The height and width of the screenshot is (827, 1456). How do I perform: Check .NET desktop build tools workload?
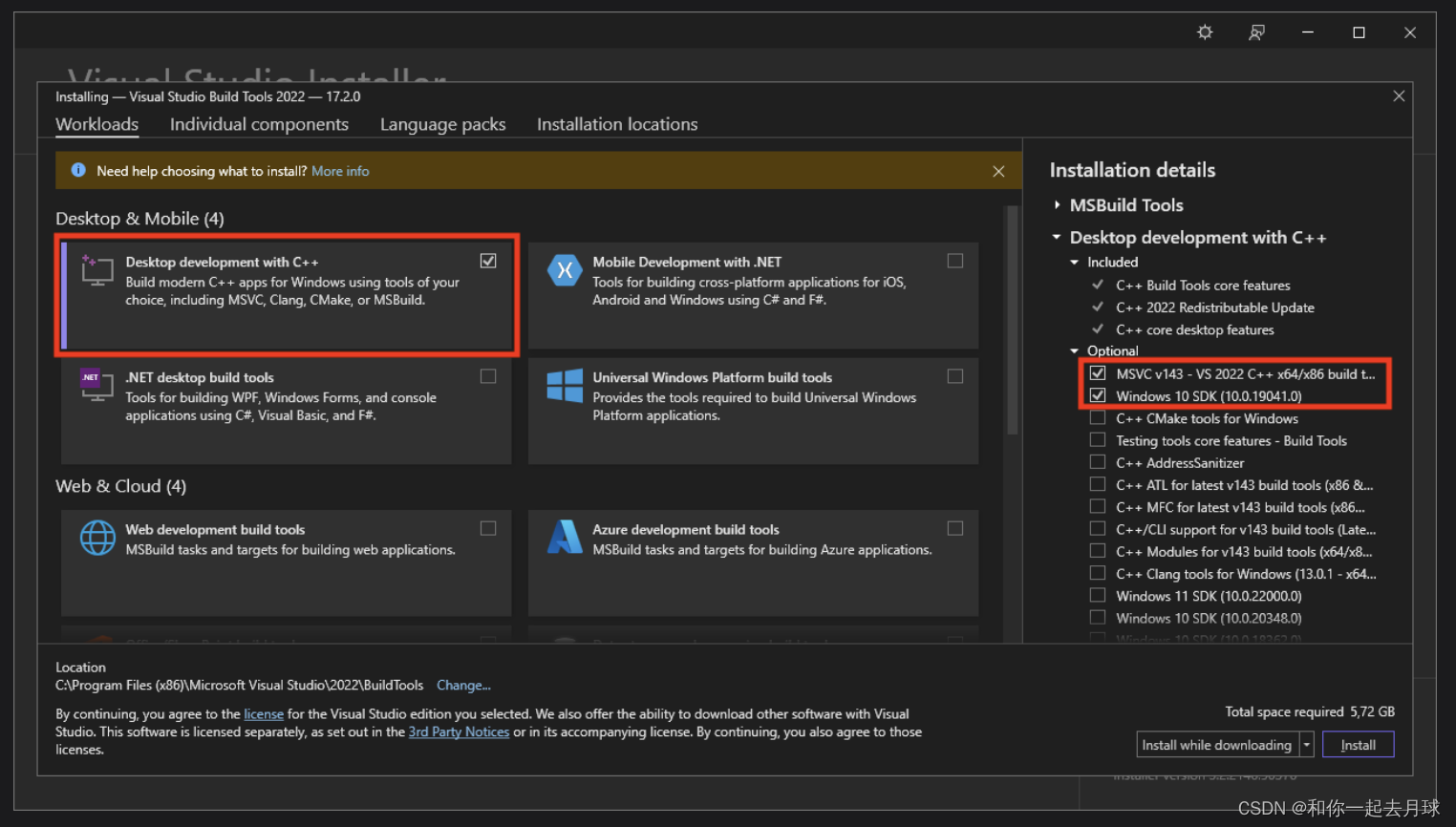coord(488,376)
